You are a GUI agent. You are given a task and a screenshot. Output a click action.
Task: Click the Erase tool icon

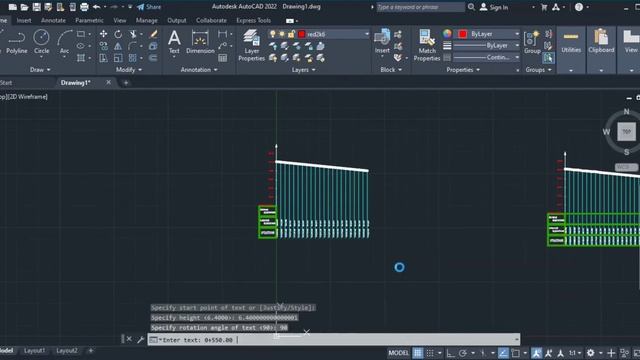(x=153, y=34)
